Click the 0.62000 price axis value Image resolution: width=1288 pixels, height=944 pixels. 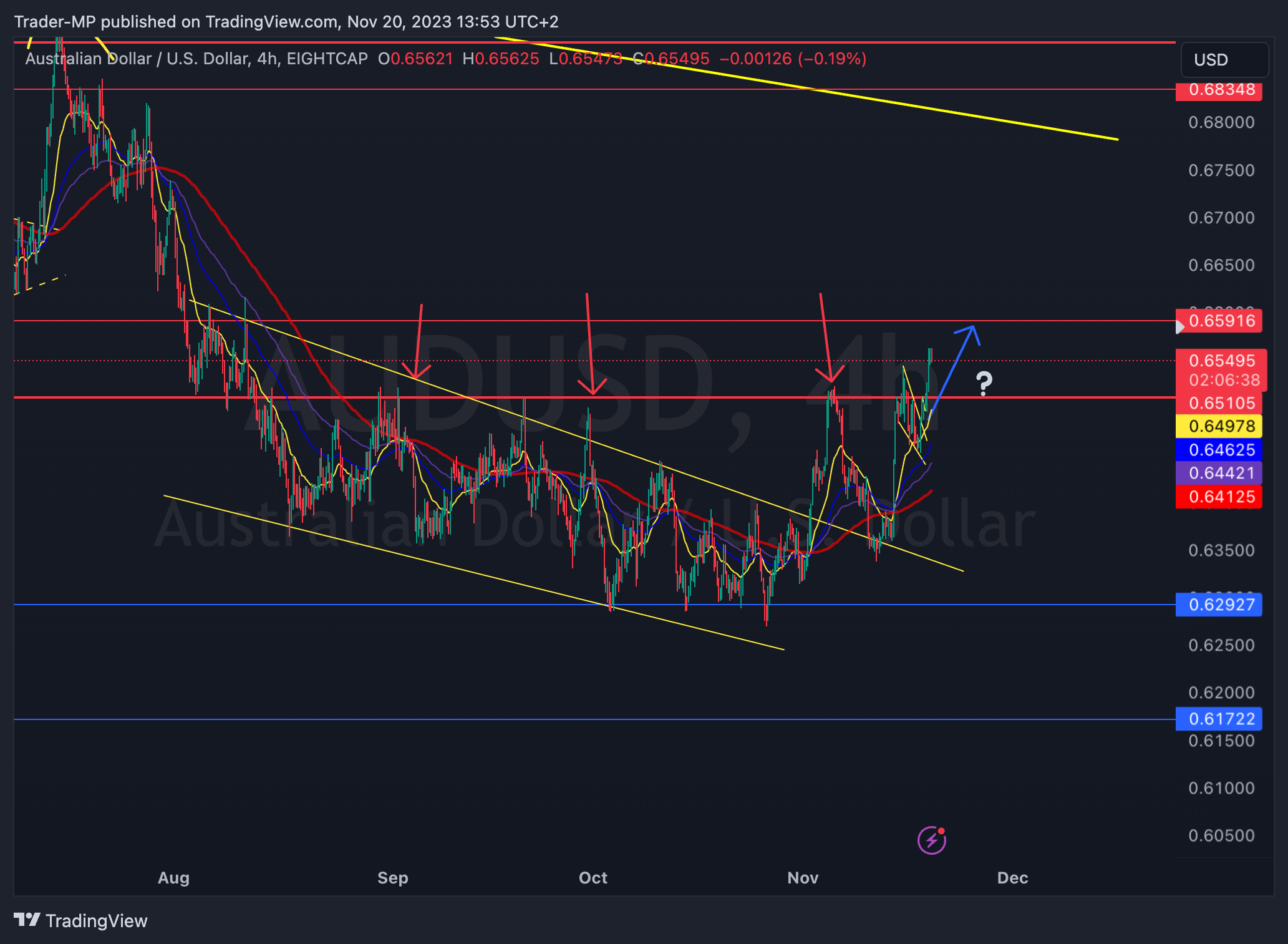coord(1221,693)
